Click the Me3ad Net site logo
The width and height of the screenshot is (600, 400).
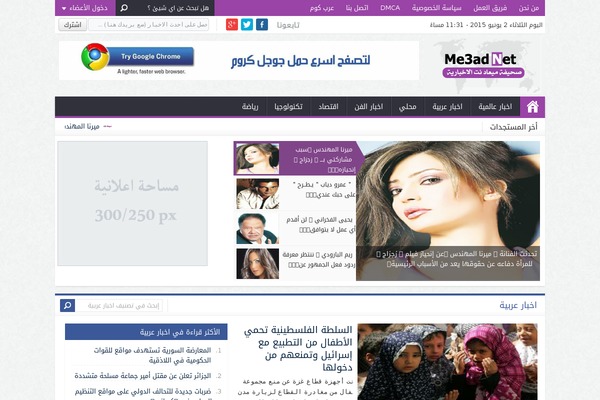483,64
